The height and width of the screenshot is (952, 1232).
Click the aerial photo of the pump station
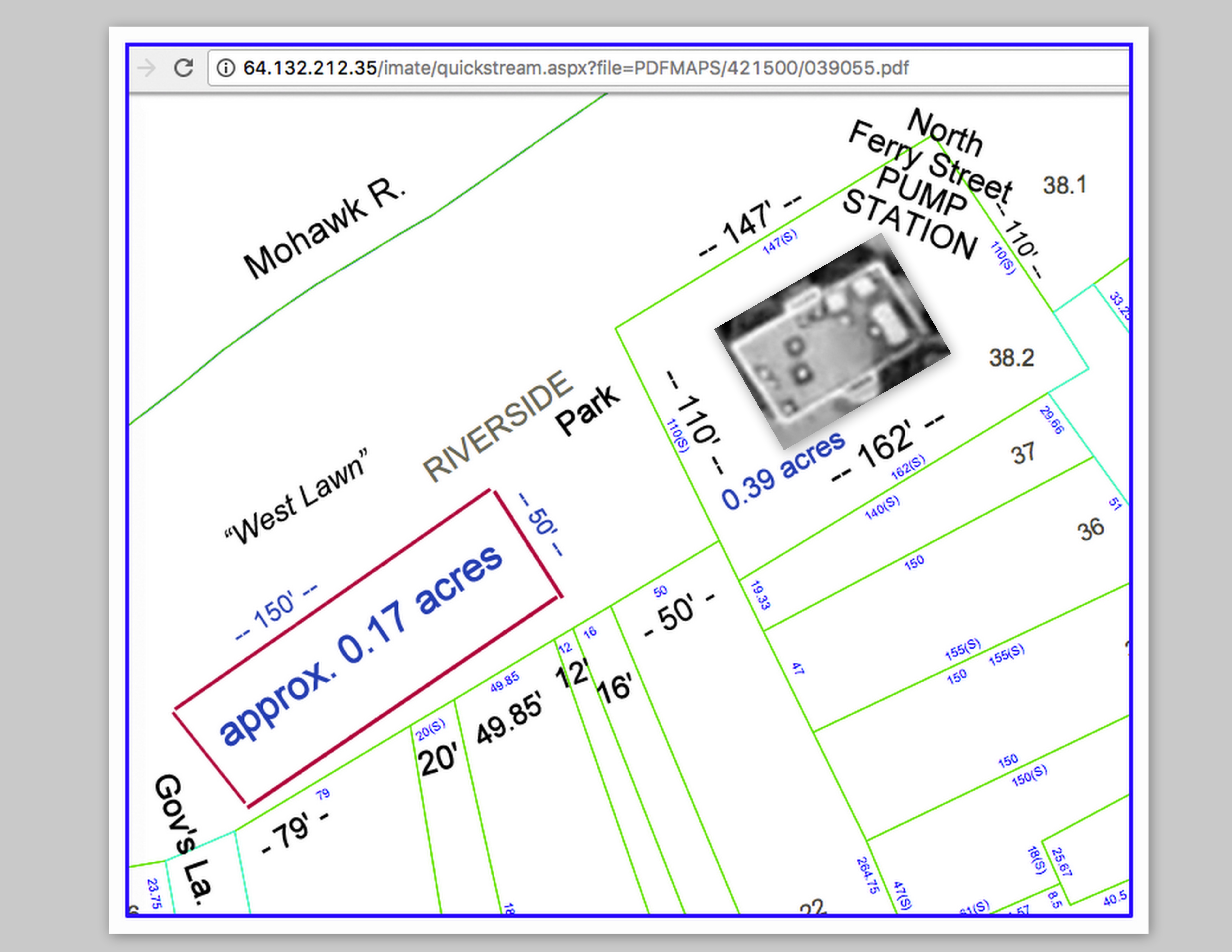click(832, 341)
